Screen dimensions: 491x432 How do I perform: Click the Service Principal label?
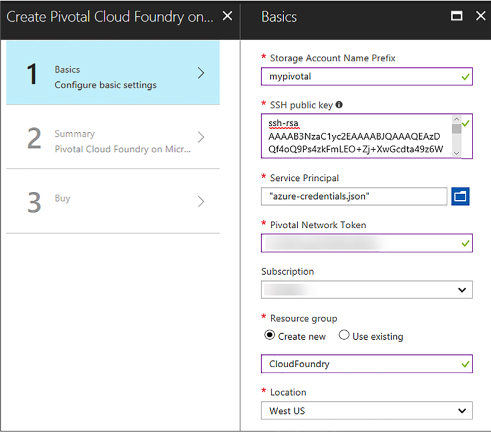304,178
